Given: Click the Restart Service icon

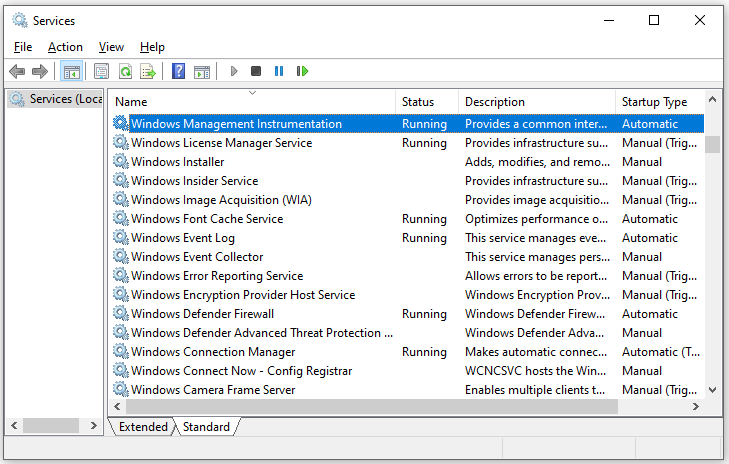Looking at the screenshot, I should [x=302, y=71].
